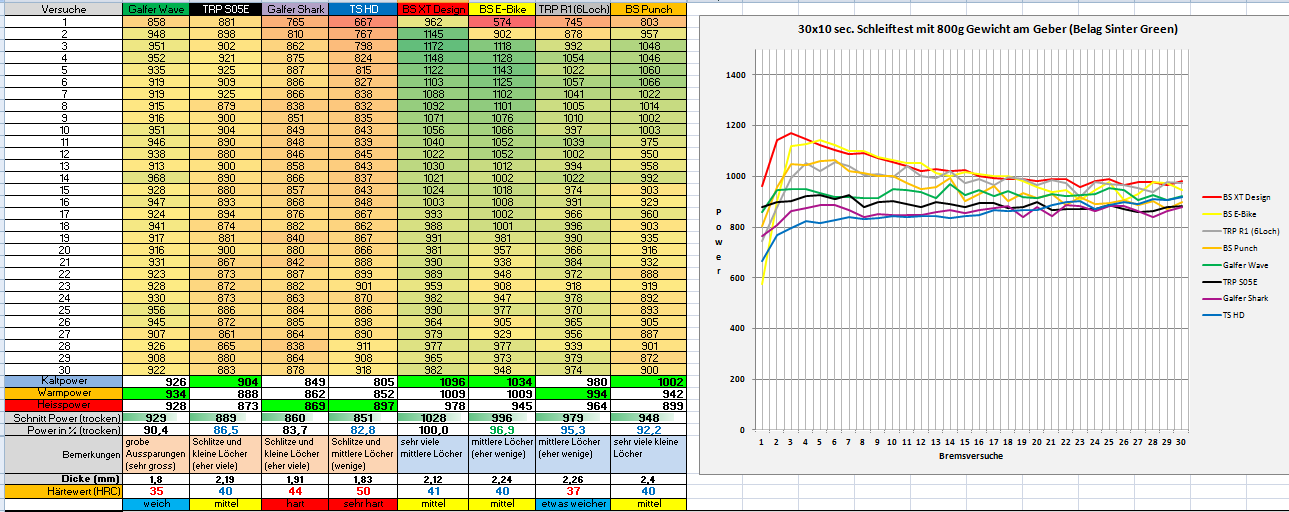
Task: Click the Bemerkungen row label cell
Action: click(x=61, y=454)
